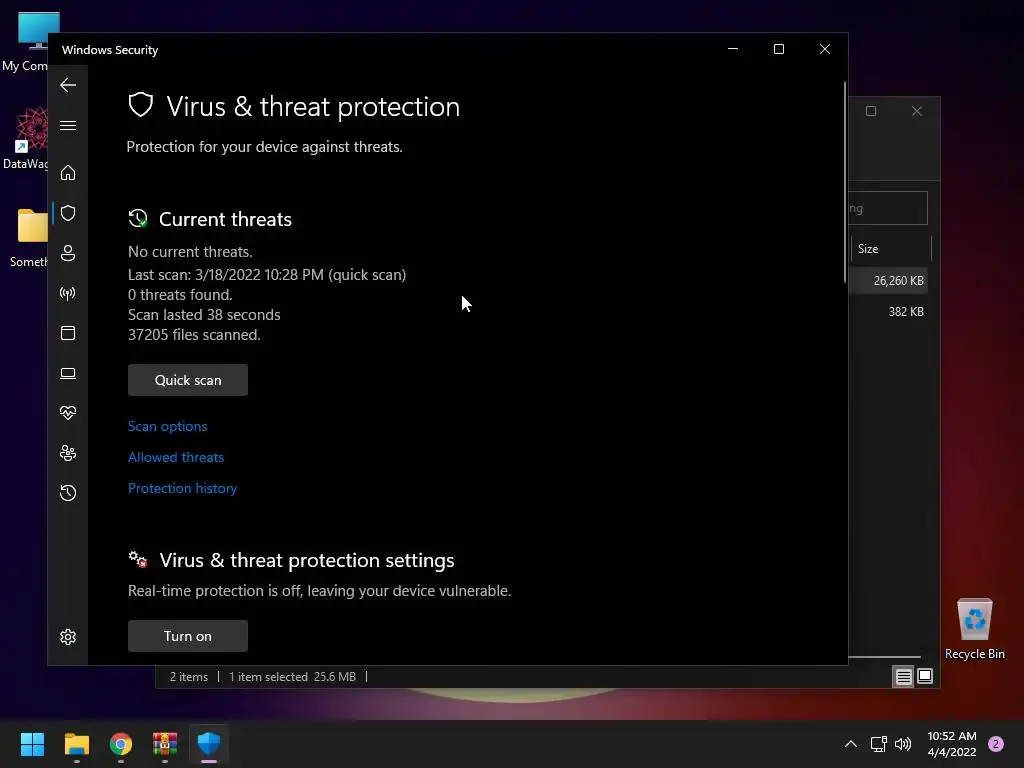Open network status tray icon
This screenshot has height=768, width=1024.
878,744
